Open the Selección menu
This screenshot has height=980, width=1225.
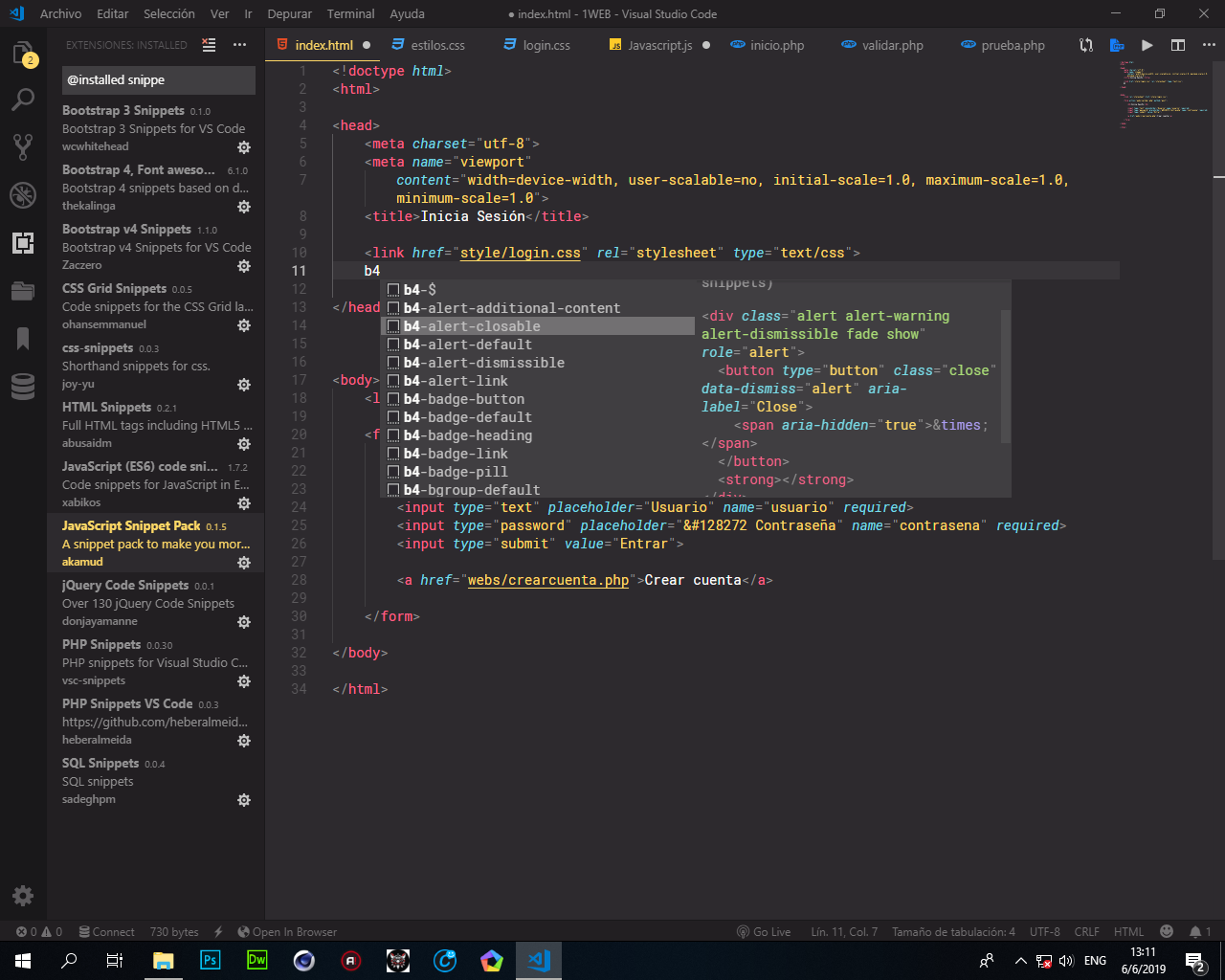click(x=169, y=13)
